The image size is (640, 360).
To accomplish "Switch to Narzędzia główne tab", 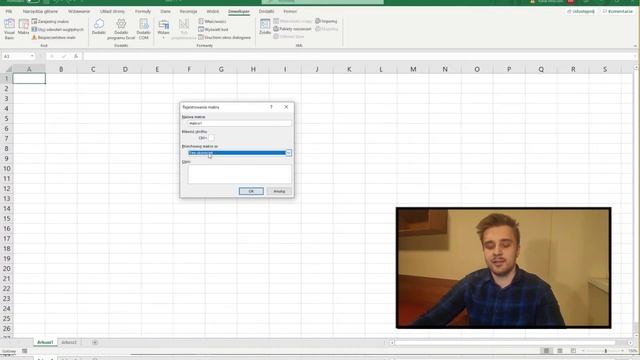I will tap(40, 11).
